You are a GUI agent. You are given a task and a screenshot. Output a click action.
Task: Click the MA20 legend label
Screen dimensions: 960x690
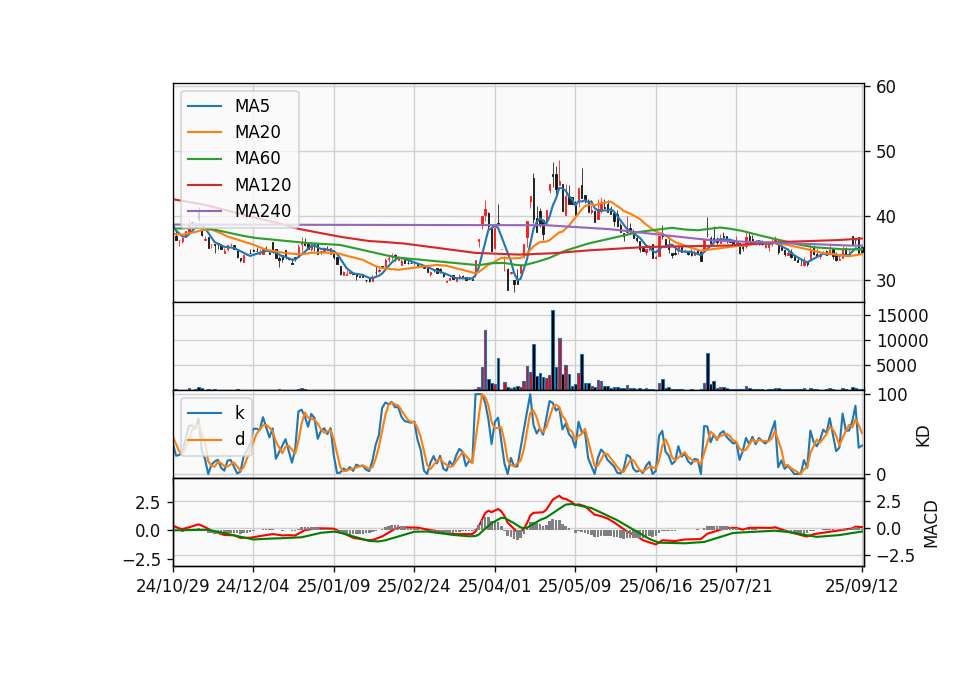point(257,132)
